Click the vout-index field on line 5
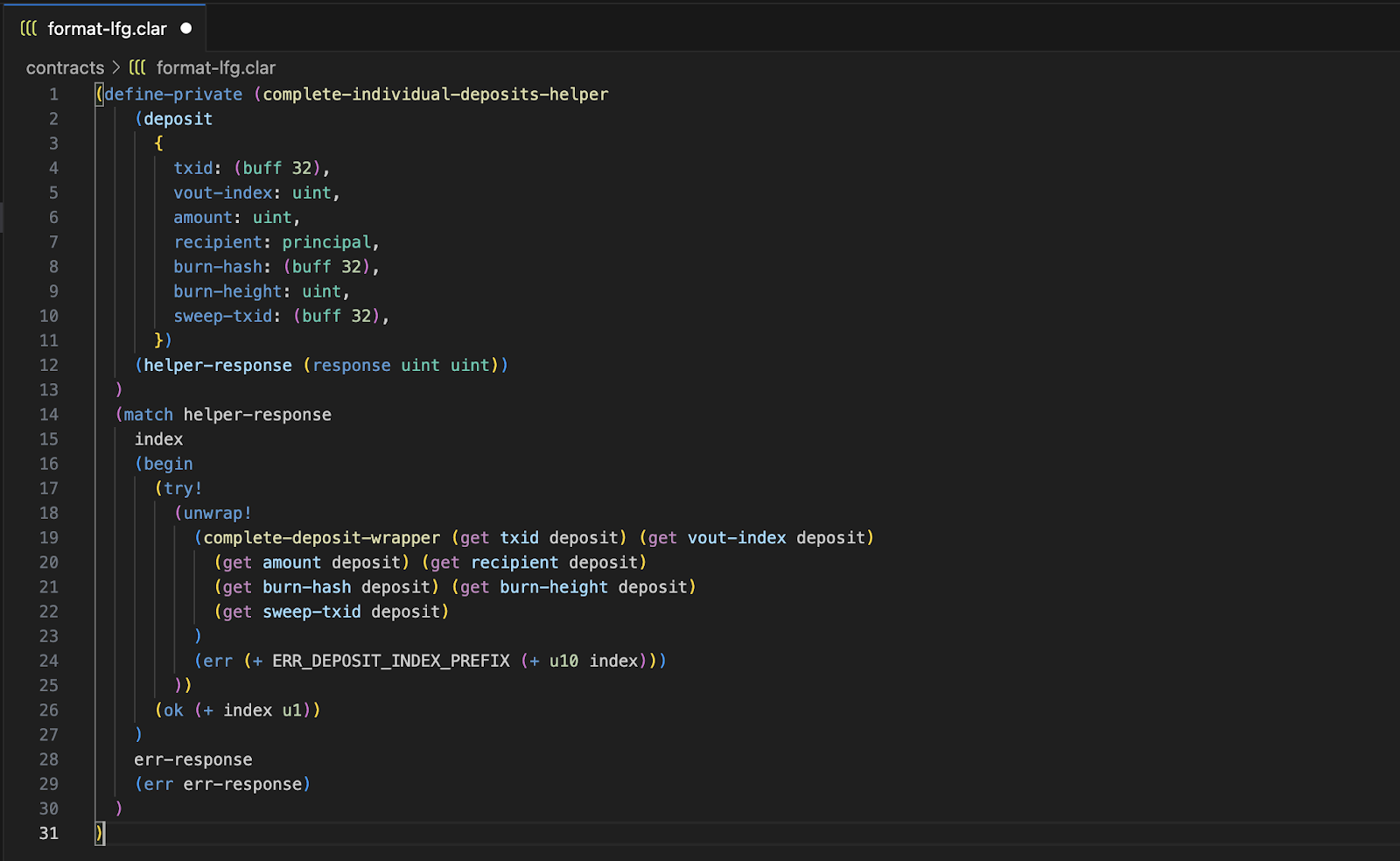Image resolution: width=1400 pixels, height=861 pixels. (x=222, y=192)
